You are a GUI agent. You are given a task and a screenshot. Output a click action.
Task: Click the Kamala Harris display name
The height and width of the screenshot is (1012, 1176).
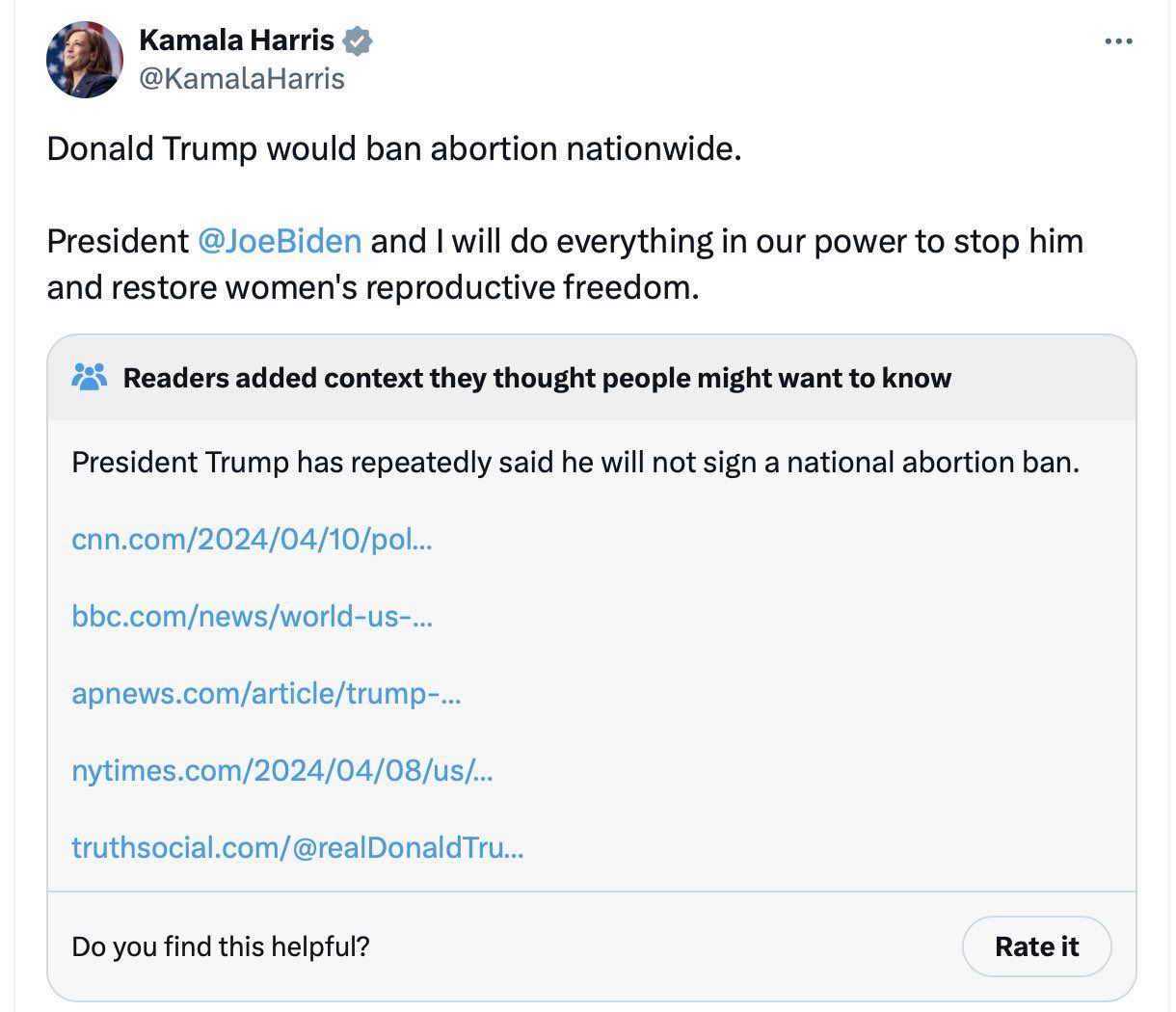[x=236, y=40]
